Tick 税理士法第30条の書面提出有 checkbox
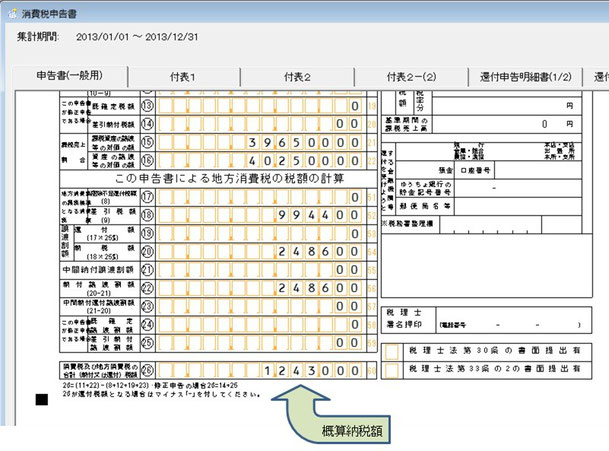The image size is (609, 451). tap(390, 350)
